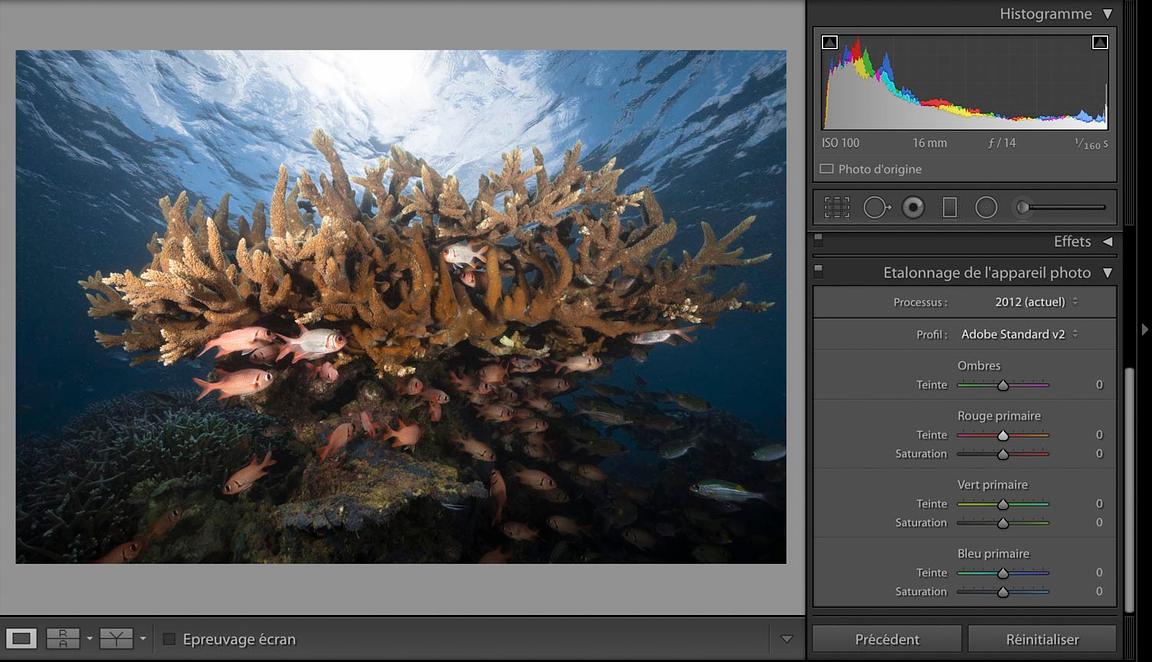Open the Processus 2012 (actuel) dropdown

[x=1037, y=302]
